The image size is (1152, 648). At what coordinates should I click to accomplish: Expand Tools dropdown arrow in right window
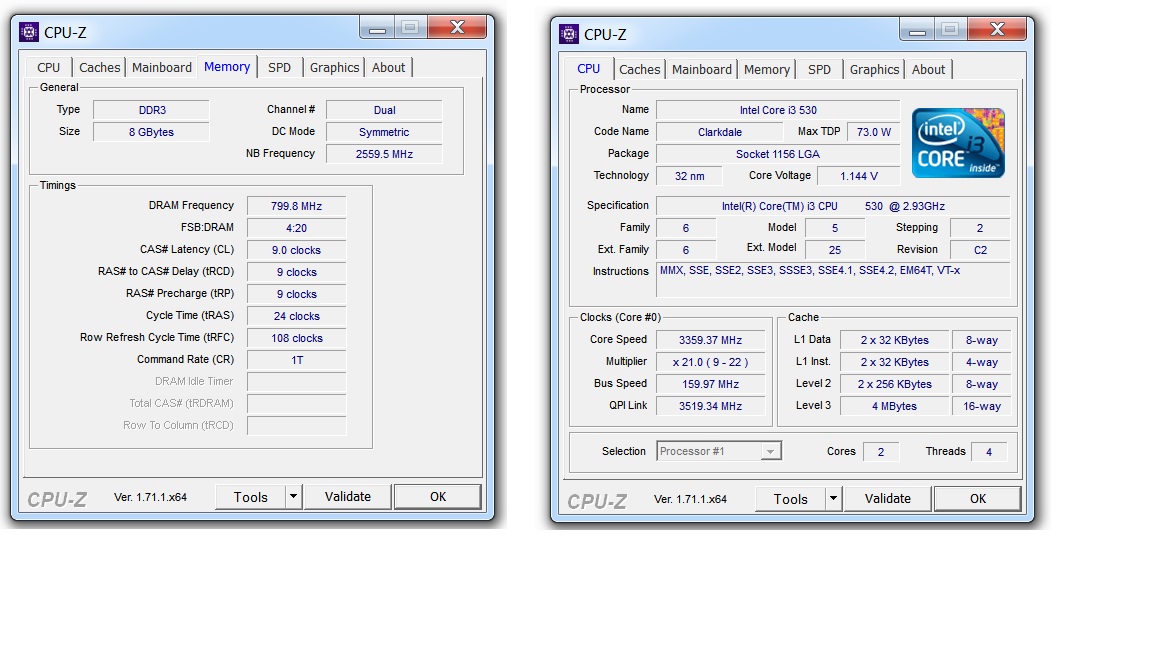833,500
